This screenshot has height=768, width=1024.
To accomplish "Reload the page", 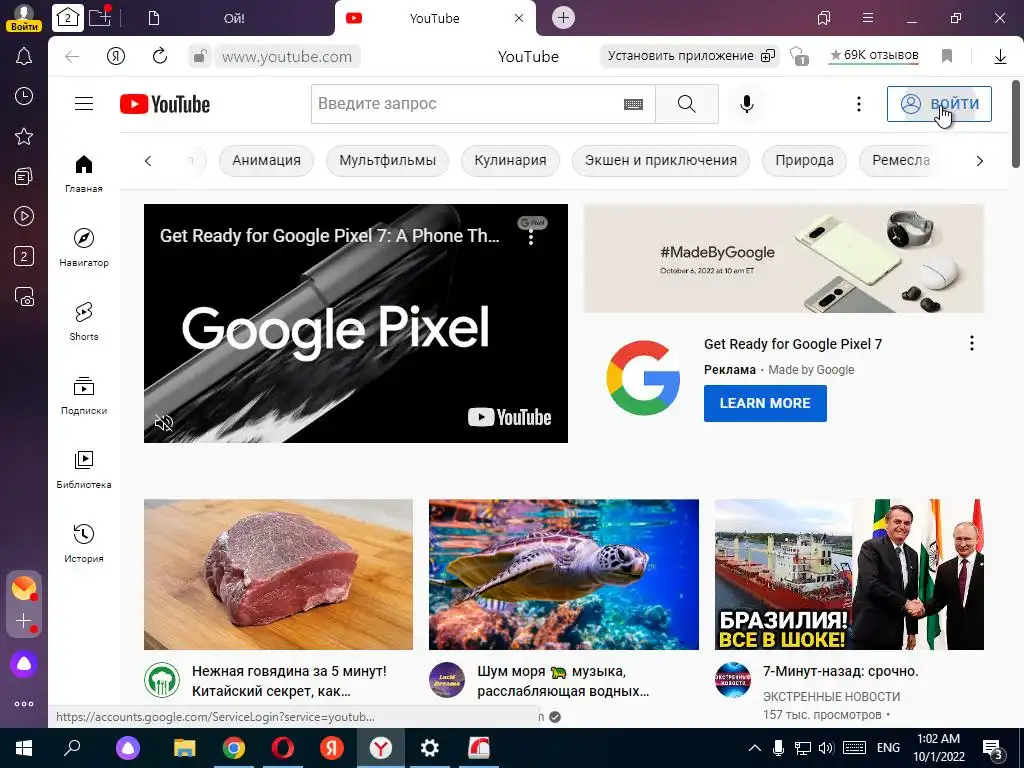I will pyautogui.click(x=160, y=56).
